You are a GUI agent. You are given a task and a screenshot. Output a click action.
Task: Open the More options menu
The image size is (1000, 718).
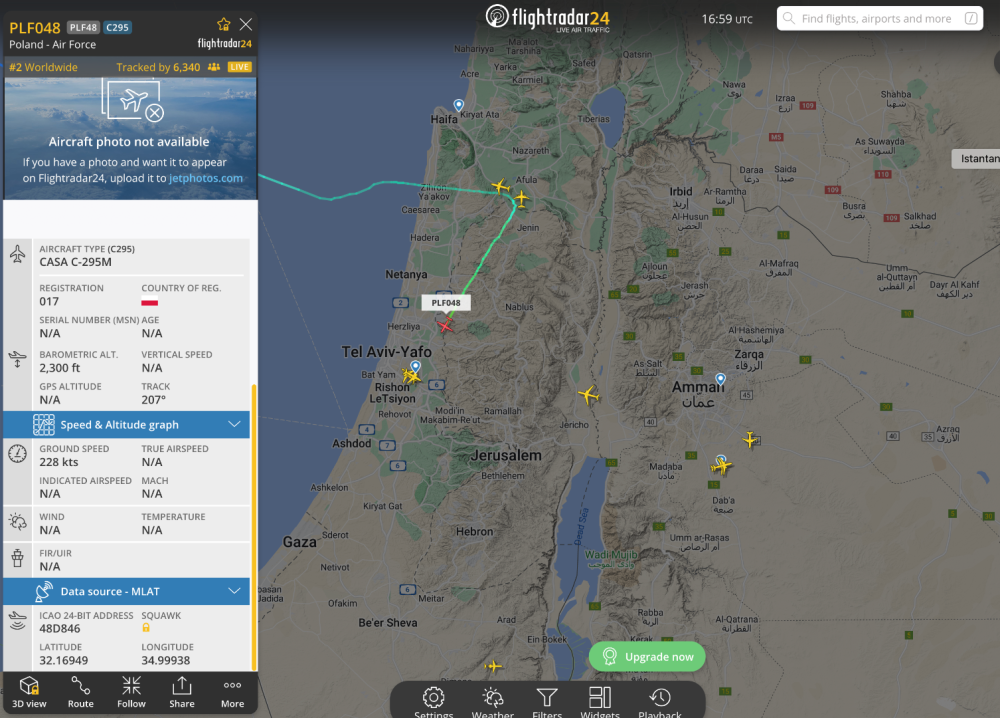232,692
